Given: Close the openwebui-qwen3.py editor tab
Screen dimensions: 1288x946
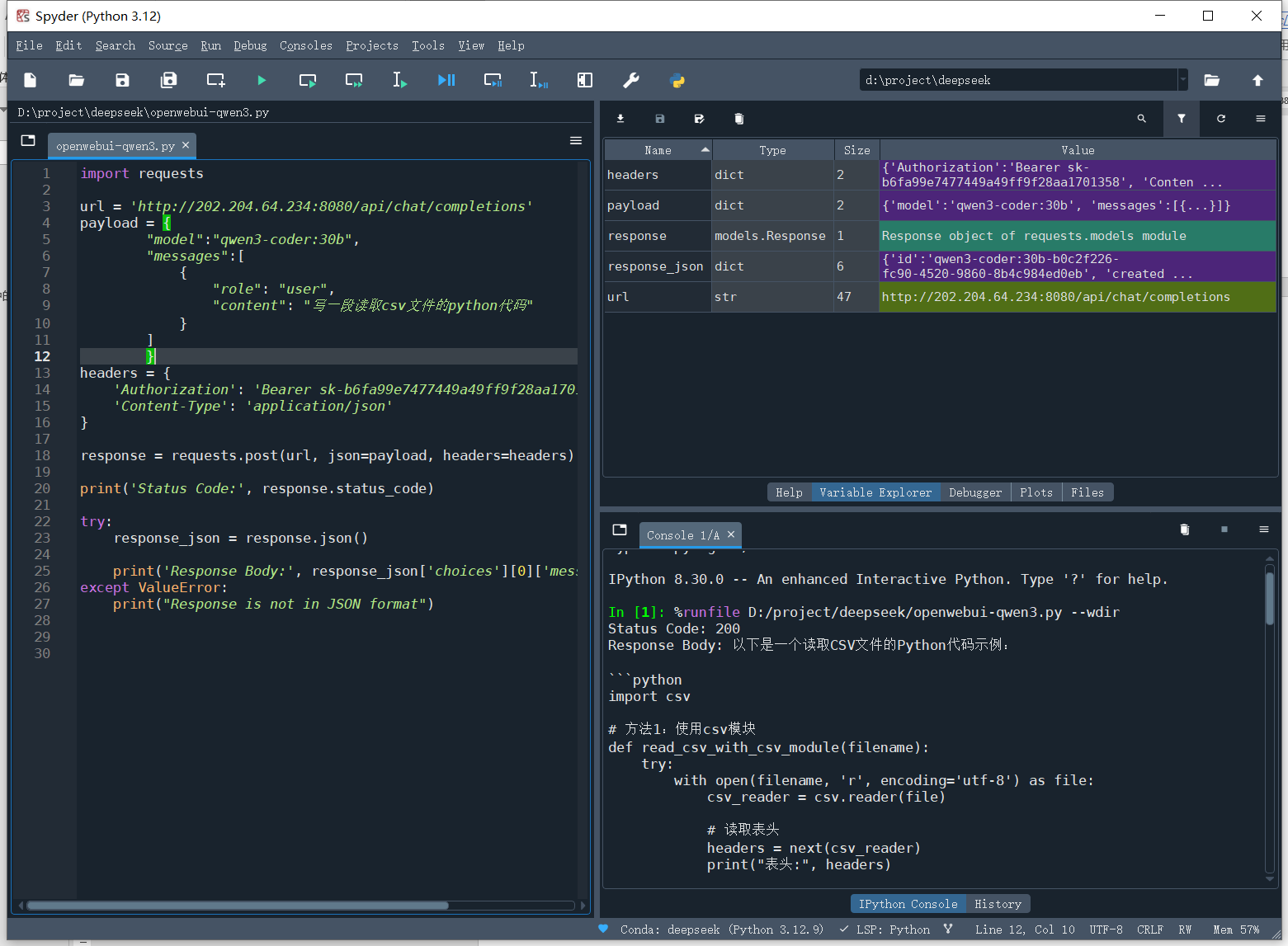Looking at the screenshot, I should pos(186,145).
